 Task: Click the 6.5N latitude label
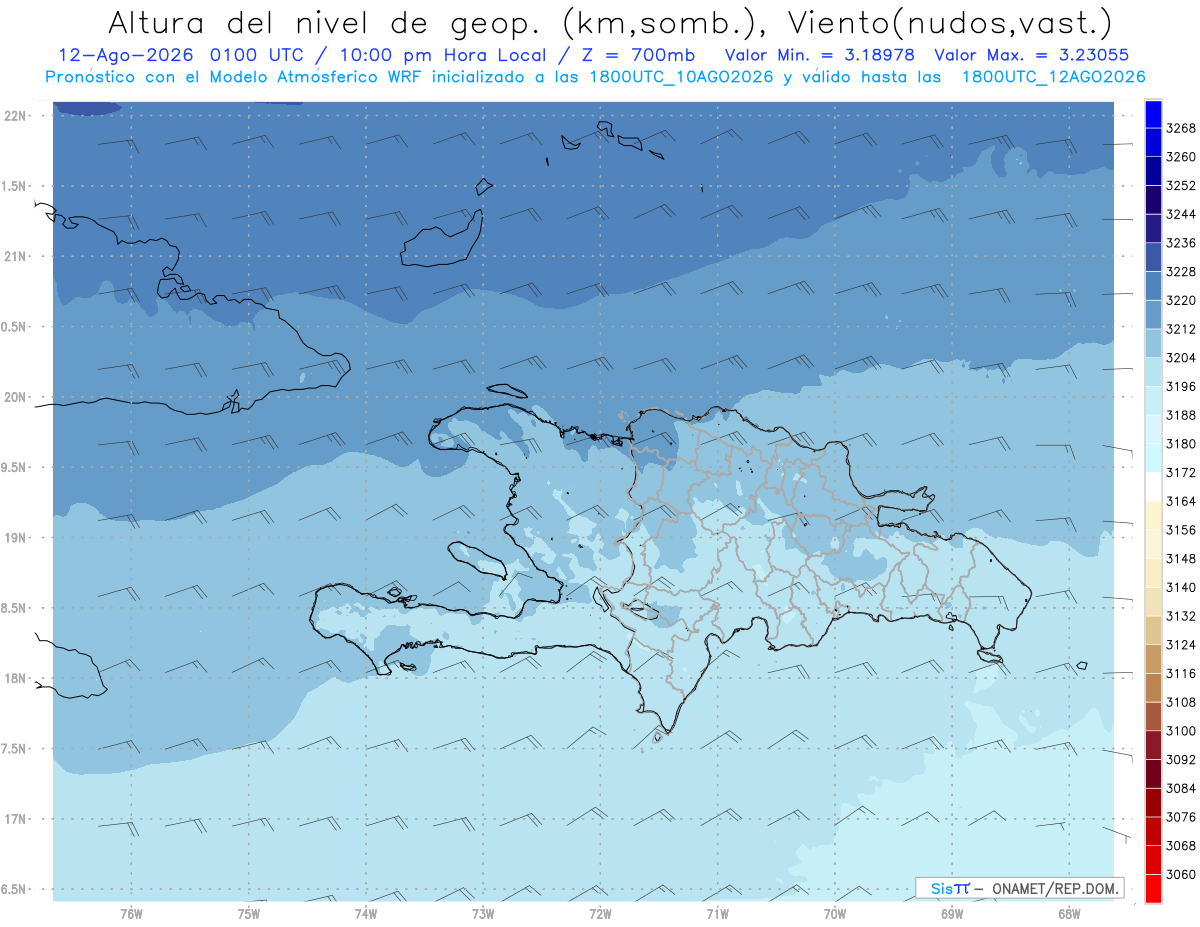click(15, 890)
